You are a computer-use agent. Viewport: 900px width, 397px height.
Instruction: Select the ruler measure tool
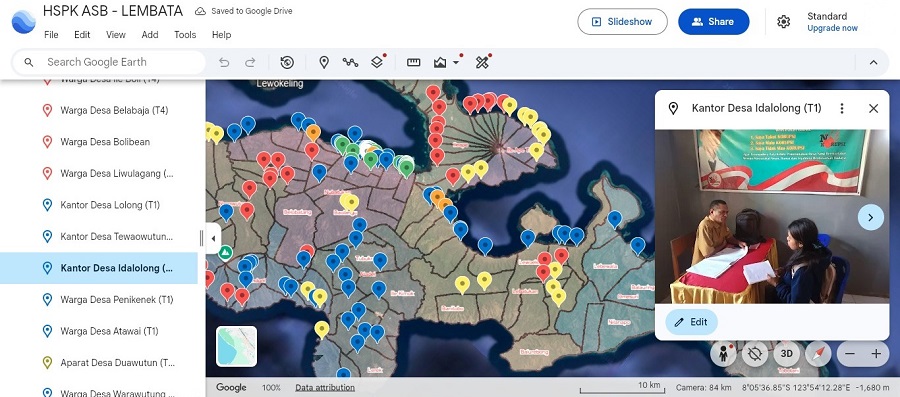pos(414,63)
